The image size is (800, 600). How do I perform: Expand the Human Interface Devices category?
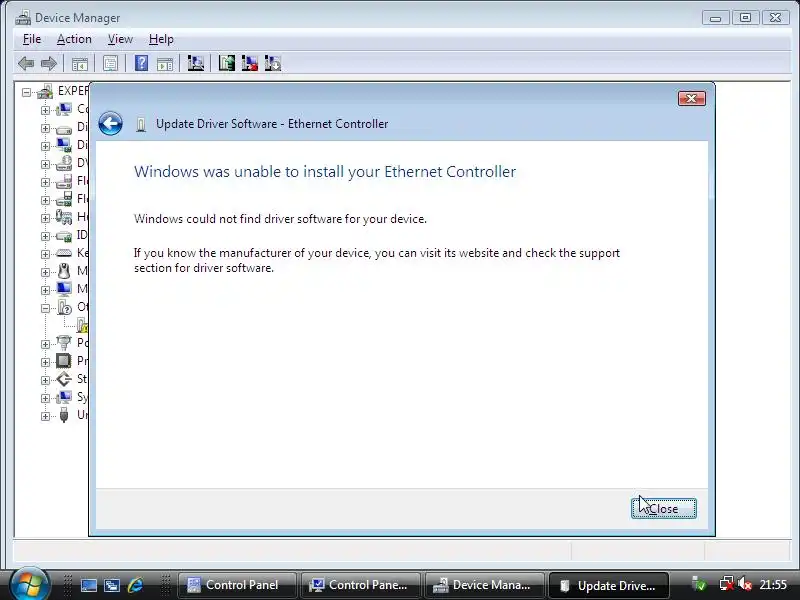[45, 218]
